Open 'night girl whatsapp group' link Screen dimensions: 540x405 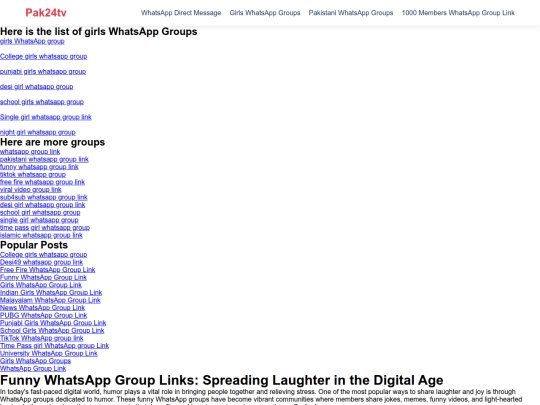[38, 132]
